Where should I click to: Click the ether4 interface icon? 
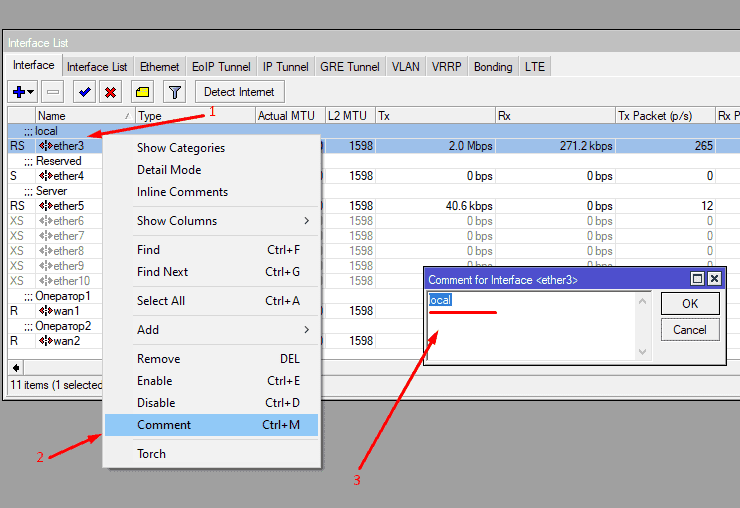click(45, 176)
